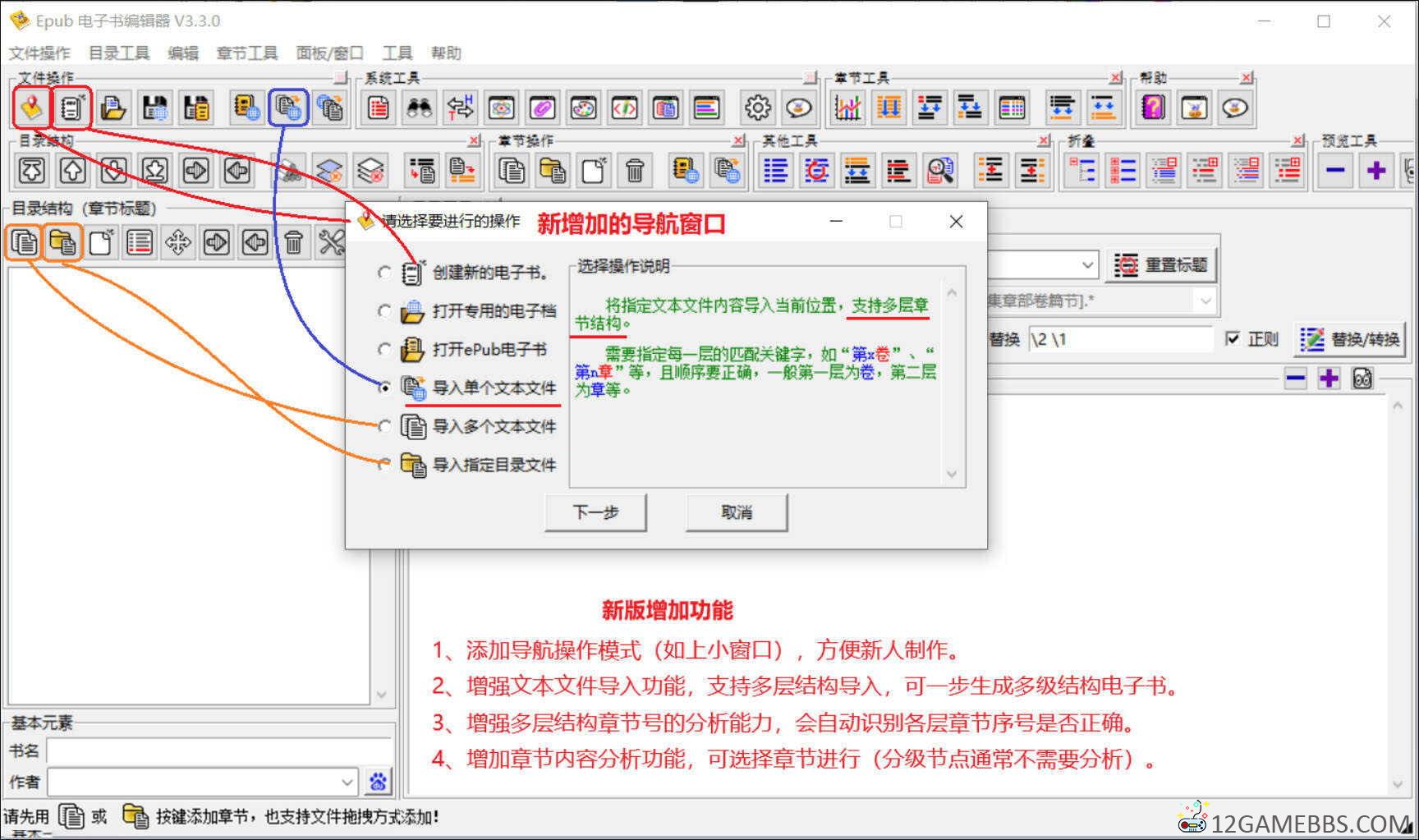
Task: Select the 创建新的电子书 radio option
Action: 383,272
